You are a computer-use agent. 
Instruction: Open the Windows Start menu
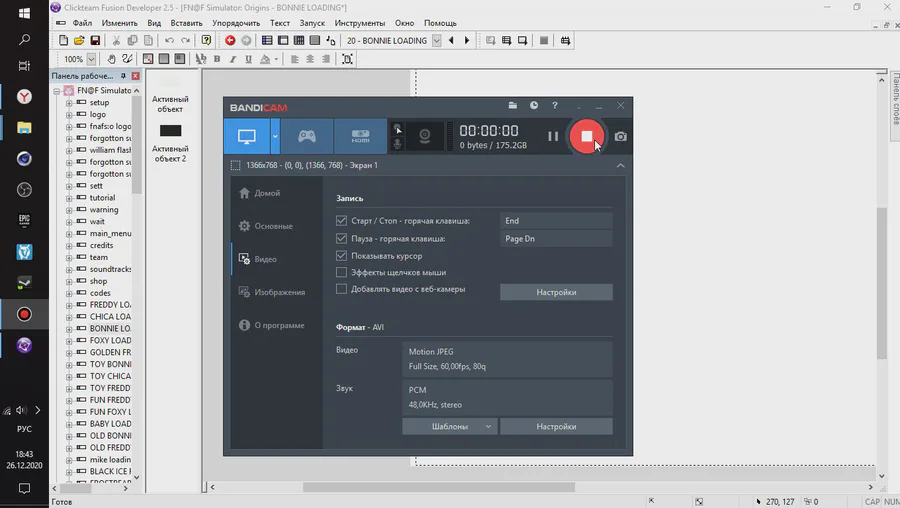click(x=24, y=13)
